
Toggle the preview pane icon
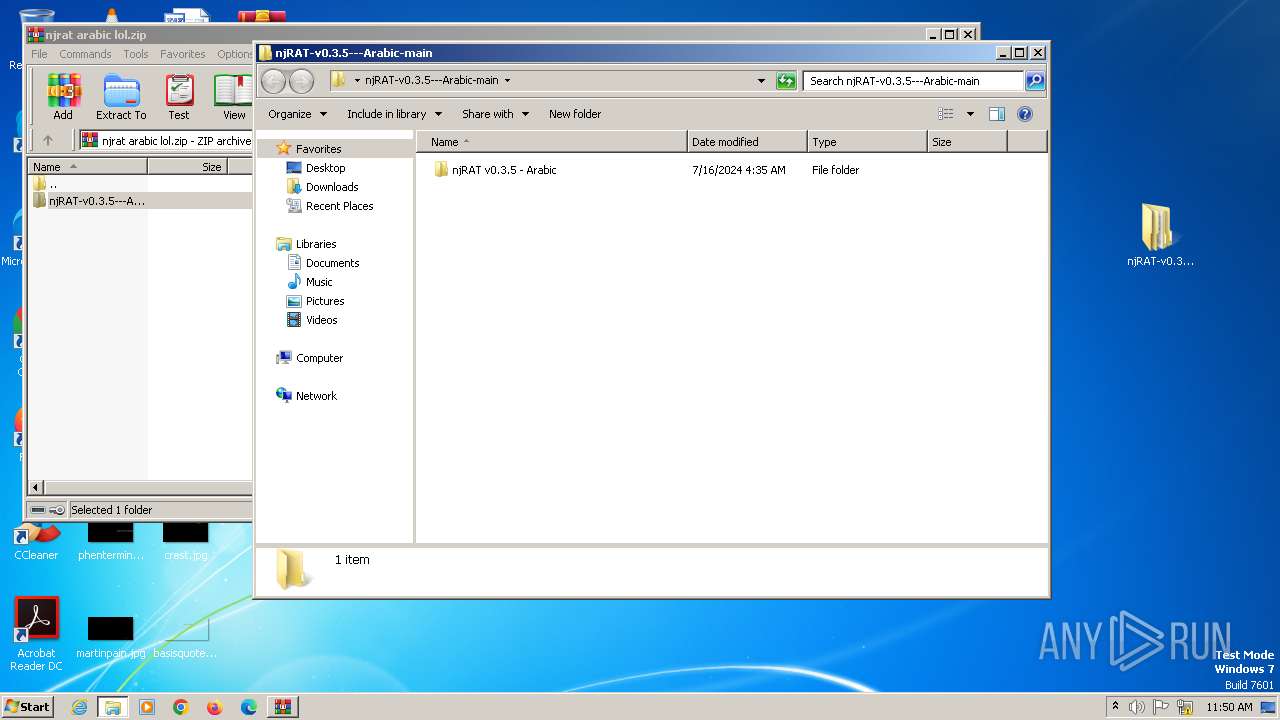[x=996, y=114]
